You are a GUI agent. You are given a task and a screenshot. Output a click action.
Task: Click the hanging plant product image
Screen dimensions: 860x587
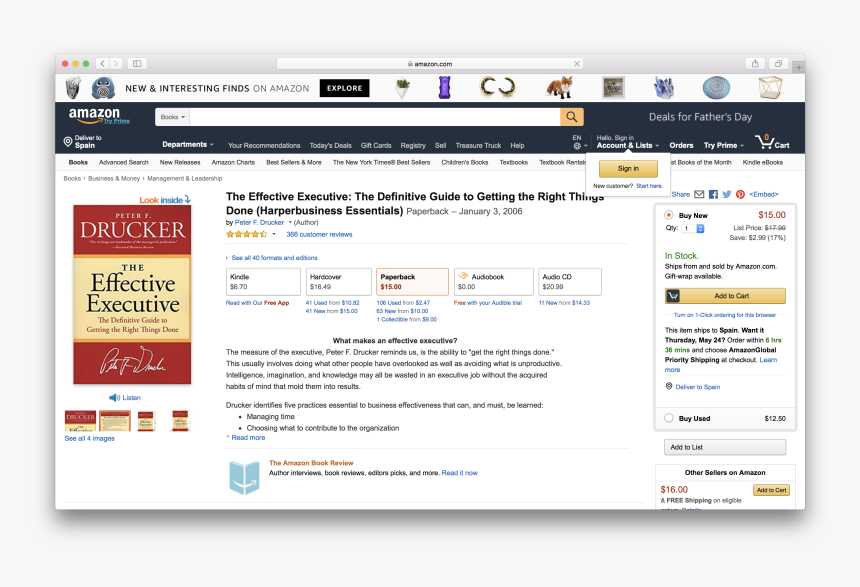click(x=402, y=88)
